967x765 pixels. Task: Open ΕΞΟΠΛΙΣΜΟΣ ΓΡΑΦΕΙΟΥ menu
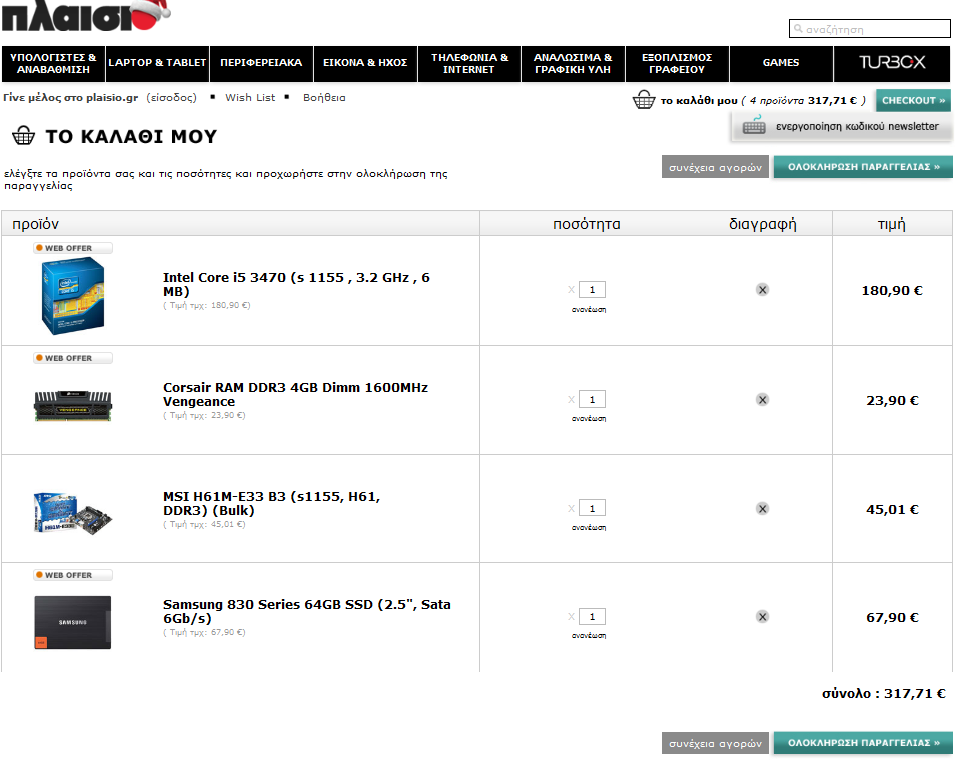point(677,64)
